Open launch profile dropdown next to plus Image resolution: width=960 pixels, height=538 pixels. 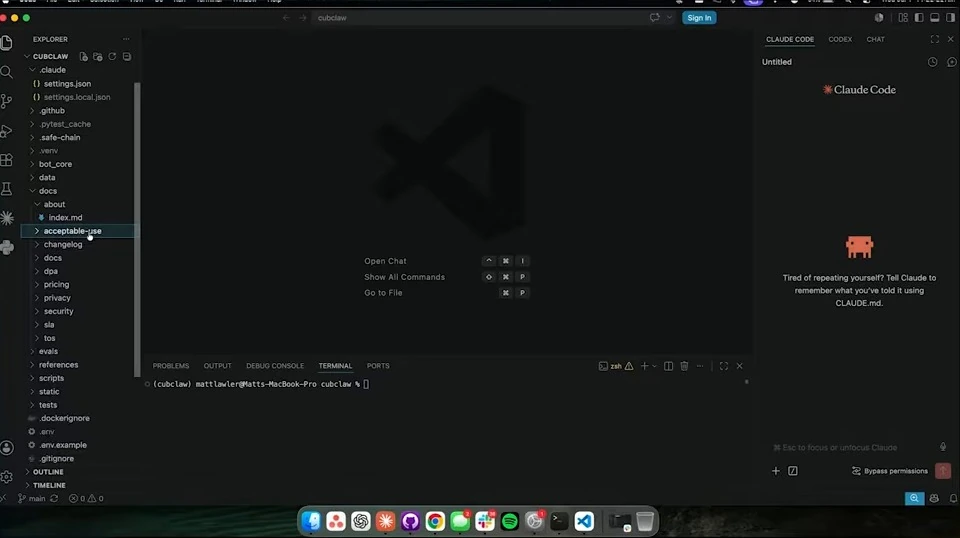pyautogui.click(x=654, y=366)
